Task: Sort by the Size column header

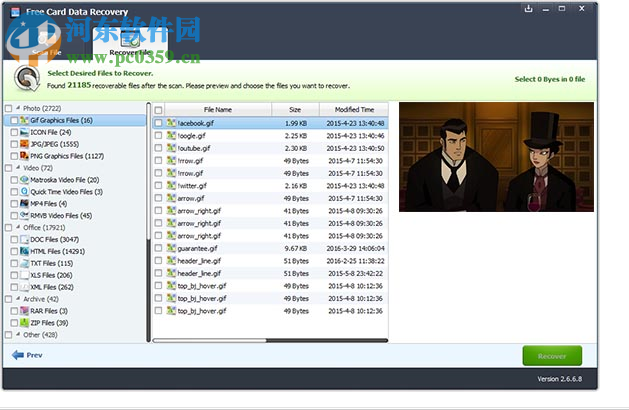Action: (x=295, y=110)
